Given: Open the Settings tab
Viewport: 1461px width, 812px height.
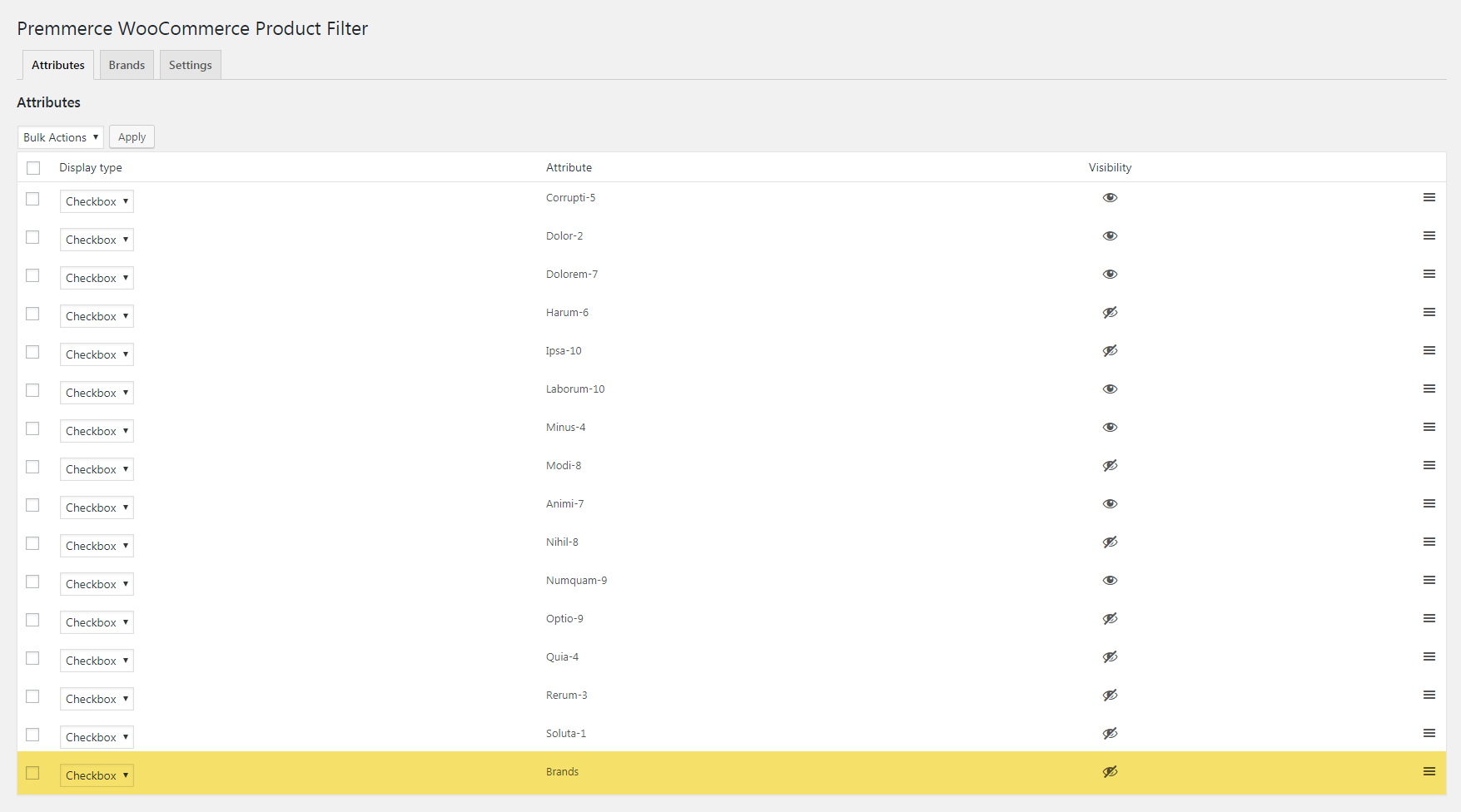Looking at the screenshot, I should (191, 65).
